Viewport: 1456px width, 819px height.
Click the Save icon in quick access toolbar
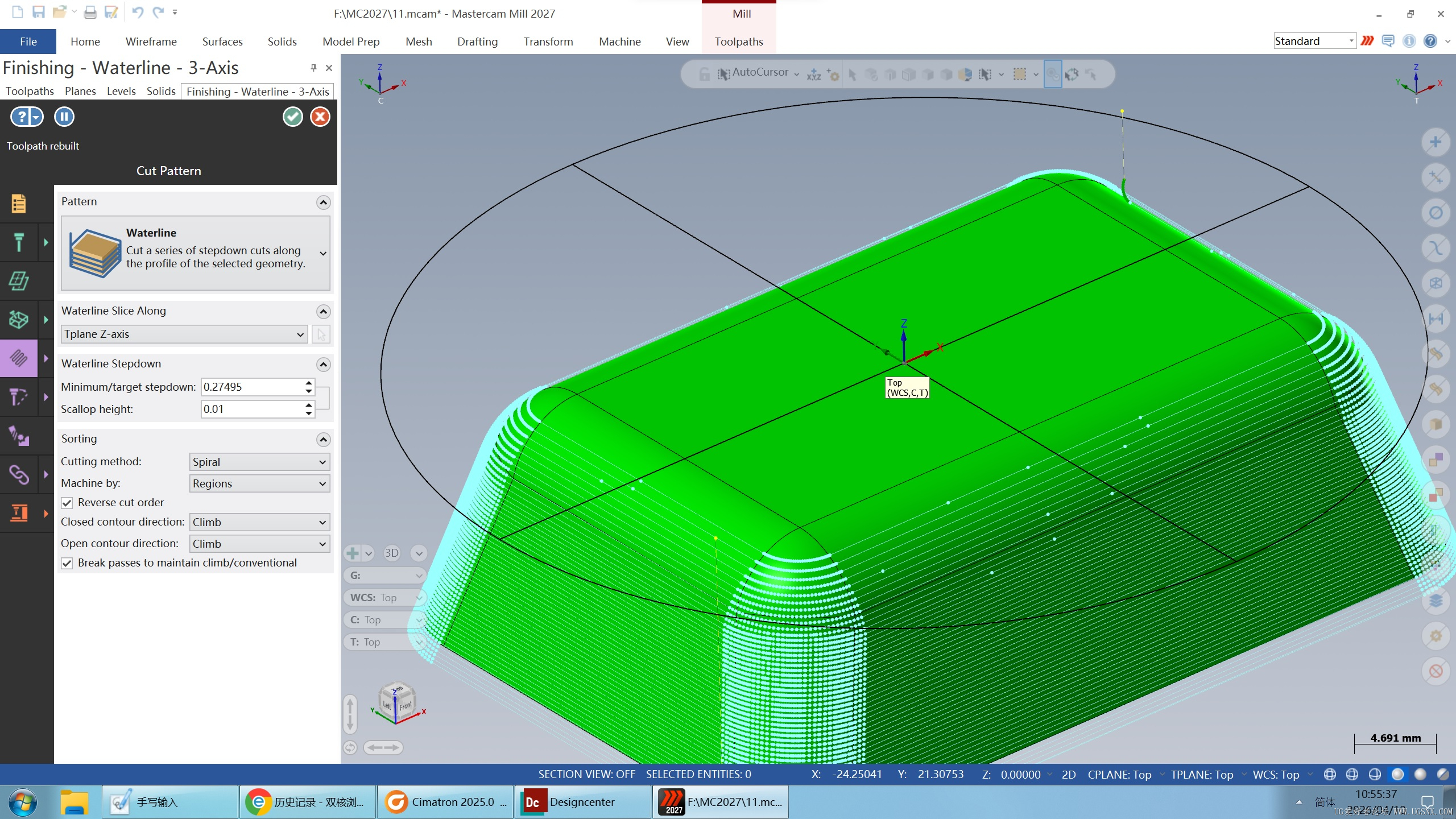pos(38,12)
